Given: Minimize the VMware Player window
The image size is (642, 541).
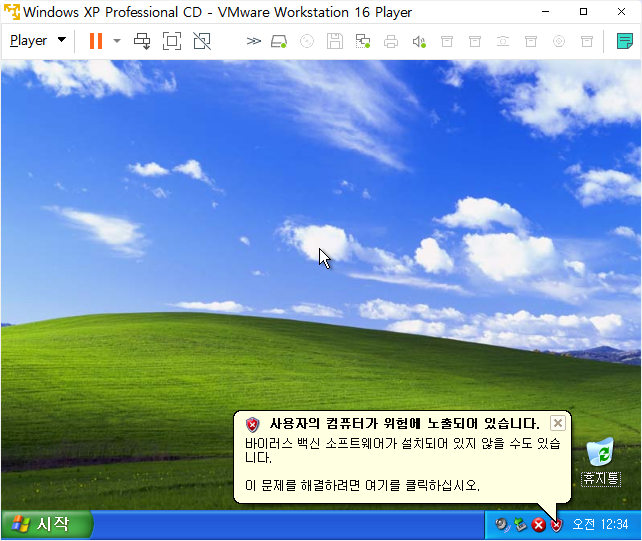Looking at the screenshot, I should [545, 12].
